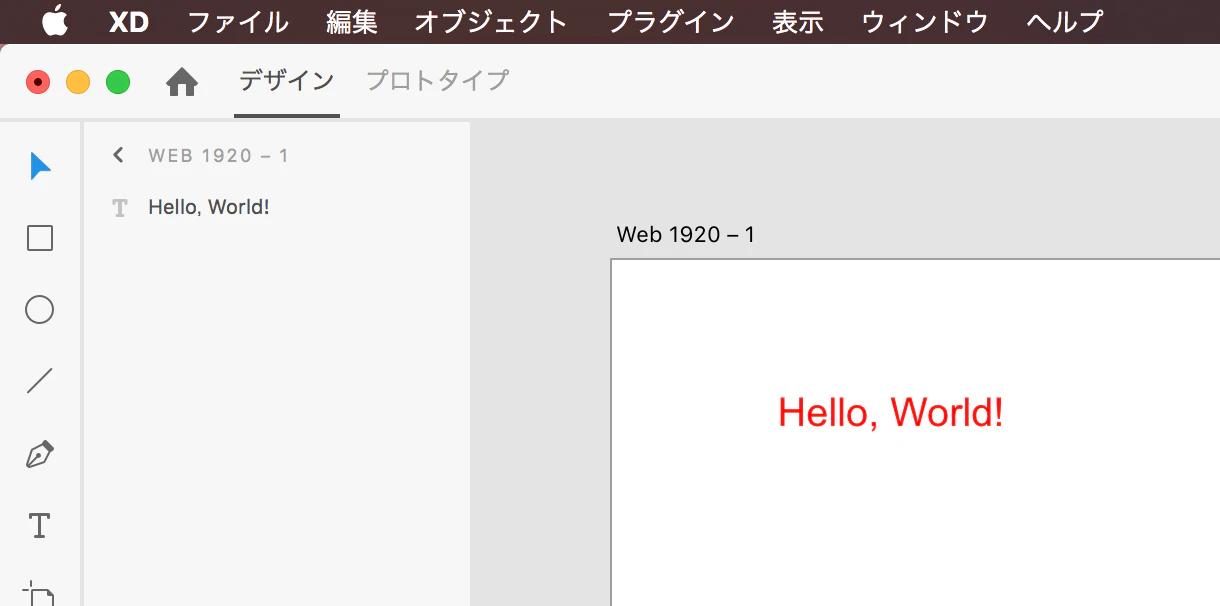Choose the Select arrow tool
This screenshot has height=606, width=1220.
click(40, 166)
